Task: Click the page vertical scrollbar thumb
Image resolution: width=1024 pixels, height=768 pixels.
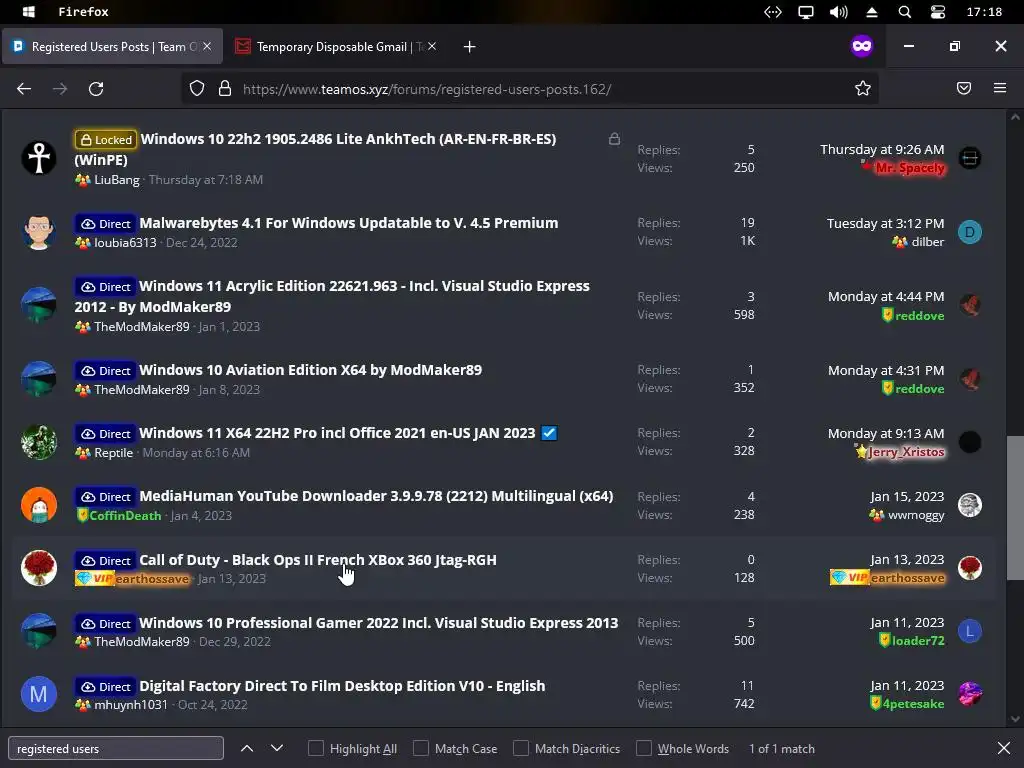Action: point(1014,507)
